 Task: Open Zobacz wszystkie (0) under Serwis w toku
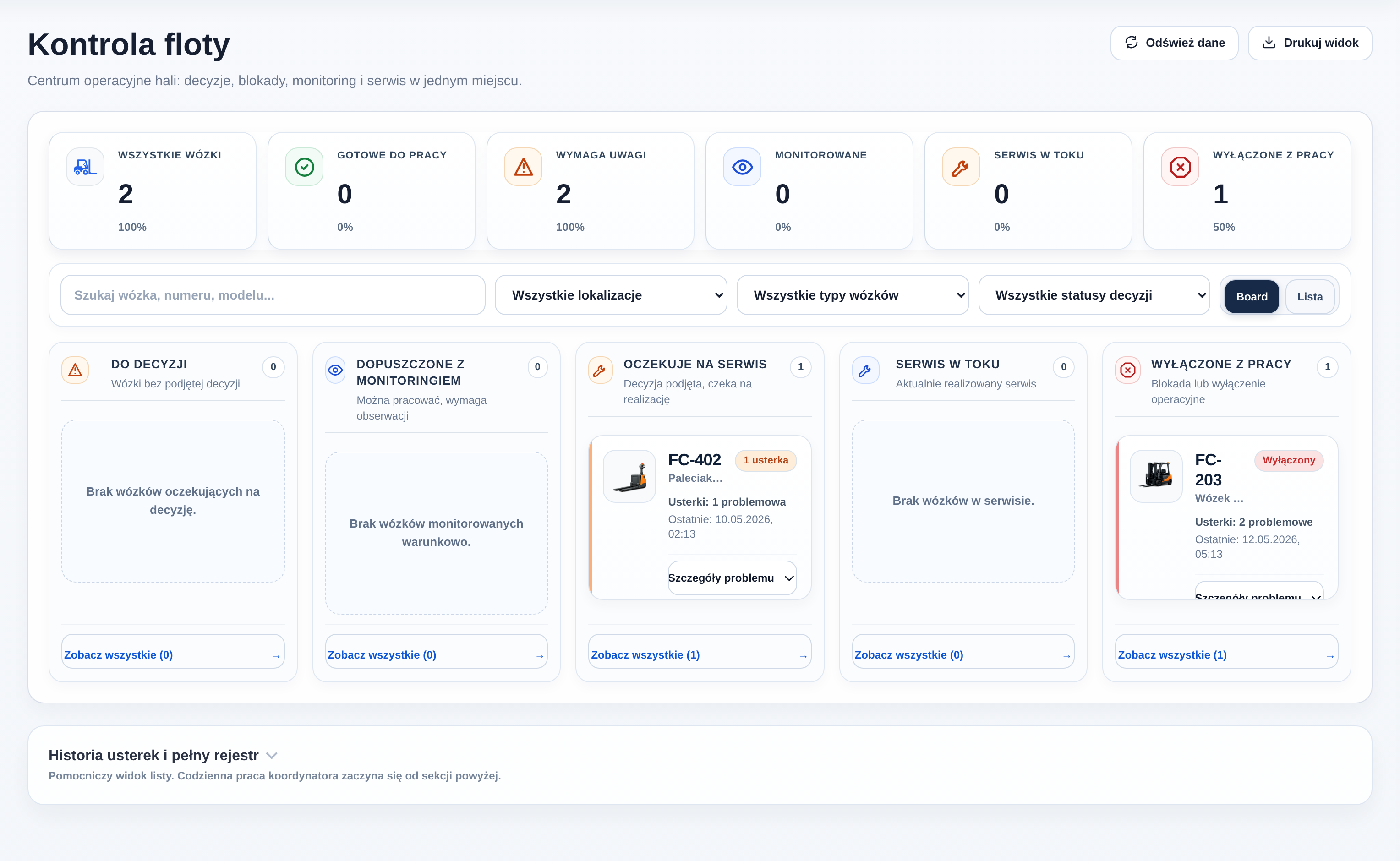tap(963, 651)
